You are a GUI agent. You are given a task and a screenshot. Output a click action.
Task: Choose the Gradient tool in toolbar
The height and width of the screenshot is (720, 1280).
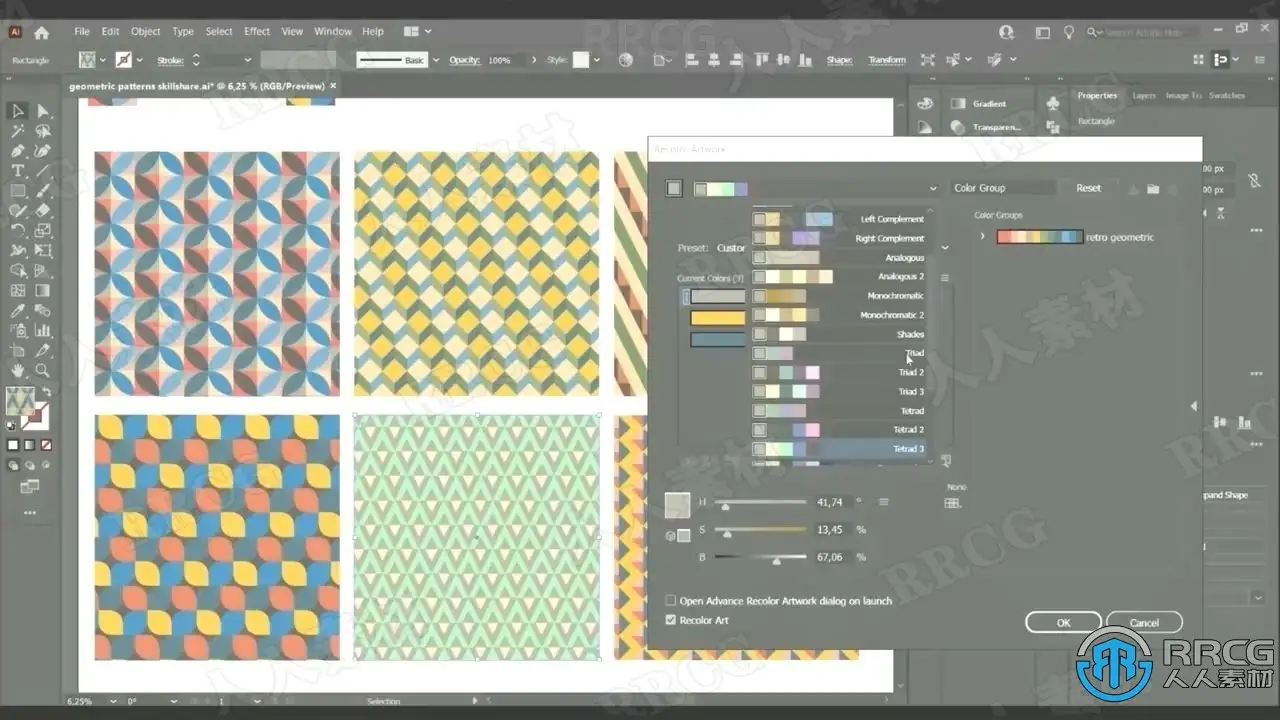tap(43, 291)
